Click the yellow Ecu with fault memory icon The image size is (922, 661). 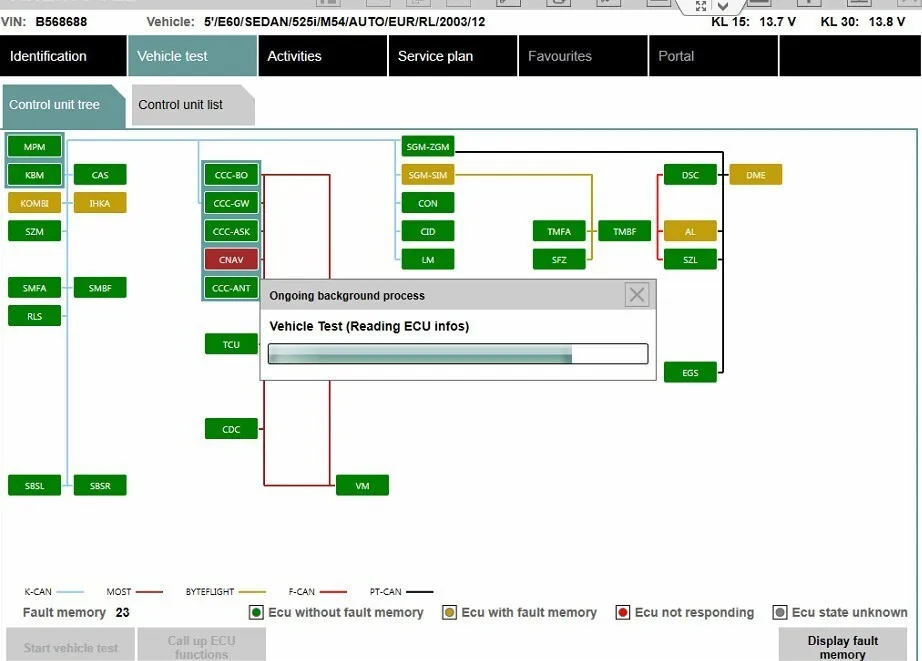[449, 613]
